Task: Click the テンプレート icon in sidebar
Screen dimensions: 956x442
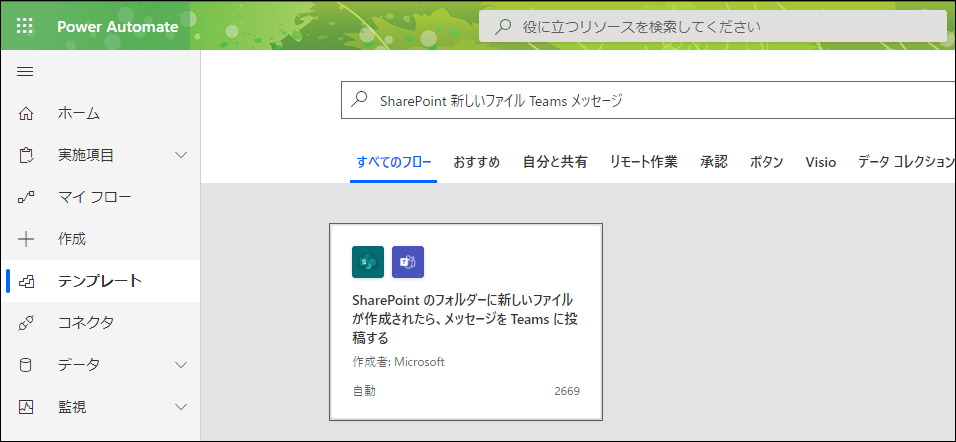Action: (x=27, y=281)
